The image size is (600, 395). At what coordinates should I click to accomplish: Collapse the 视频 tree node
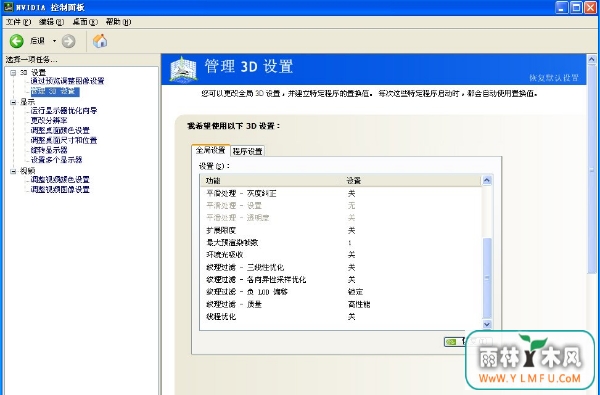pos(13,171)
